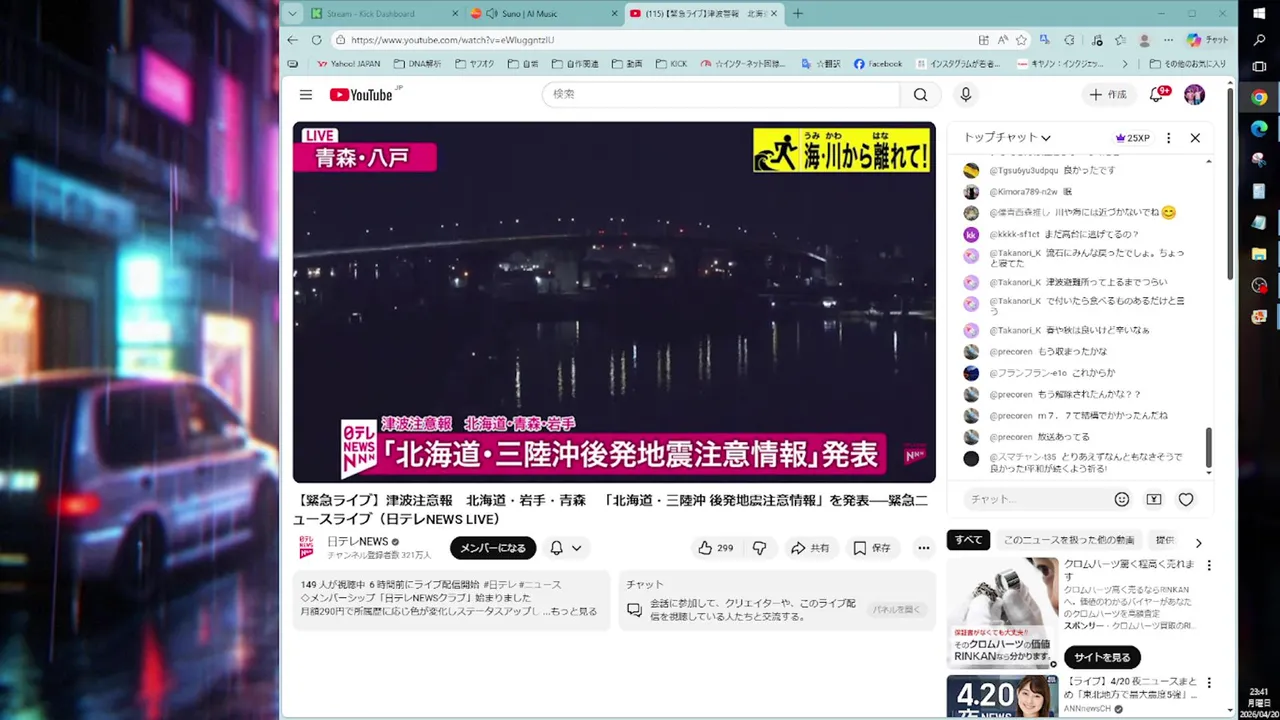The width and height of the screenshot is (1280, 720).
Task: Click the 共有 share button
Action: [810, 548]
